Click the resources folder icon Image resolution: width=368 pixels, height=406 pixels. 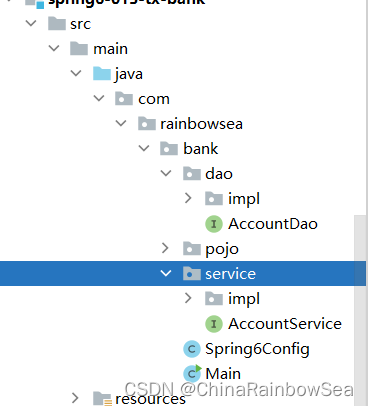102,398
